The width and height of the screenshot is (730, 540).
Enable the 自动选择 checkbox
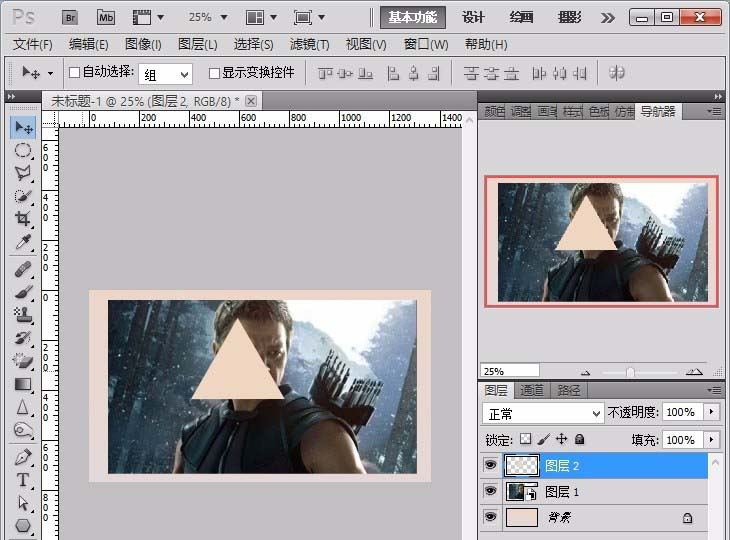pos(73,73)
